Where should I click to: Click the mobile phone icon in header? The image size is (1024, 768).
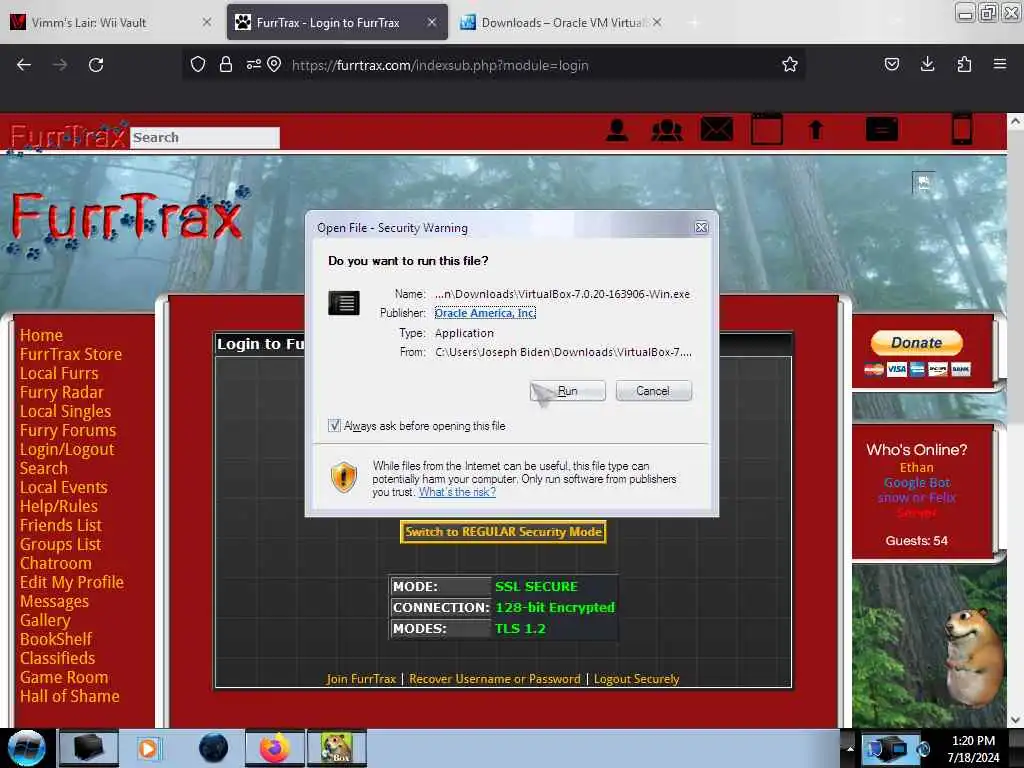coord(962,129)
